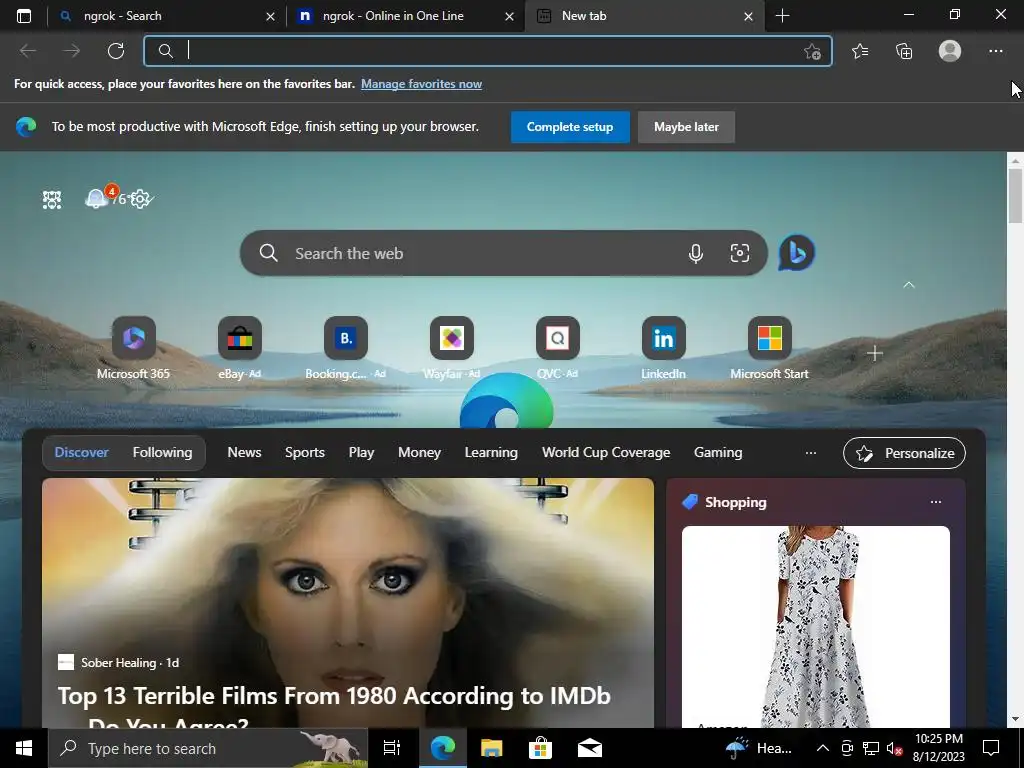
Task: Dismiss setup with Maybe later
Action: (x=686, y=127)
